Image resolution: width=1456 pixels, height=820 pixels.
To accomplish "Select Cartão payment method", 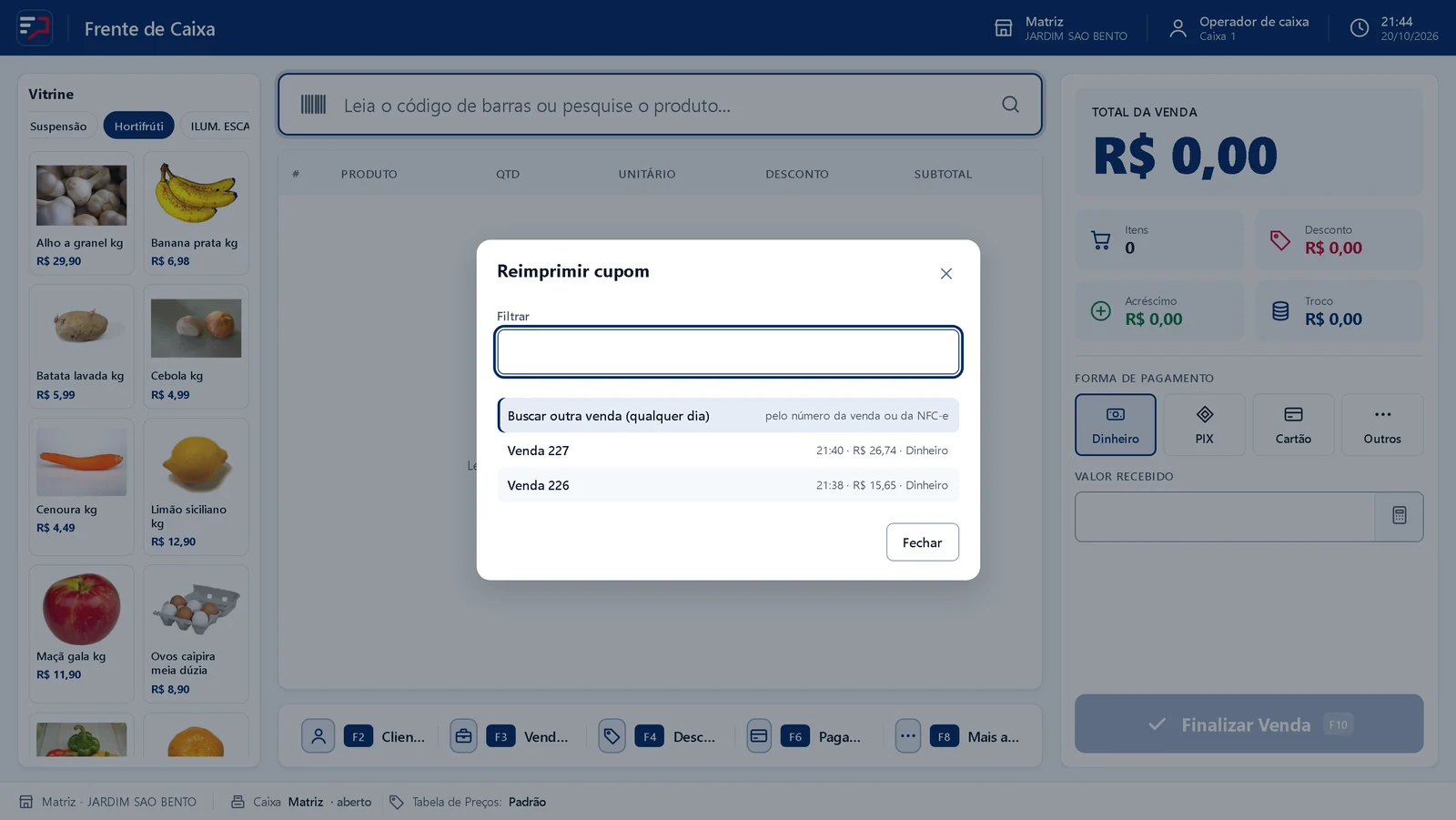I will (x=1293, y=425).
